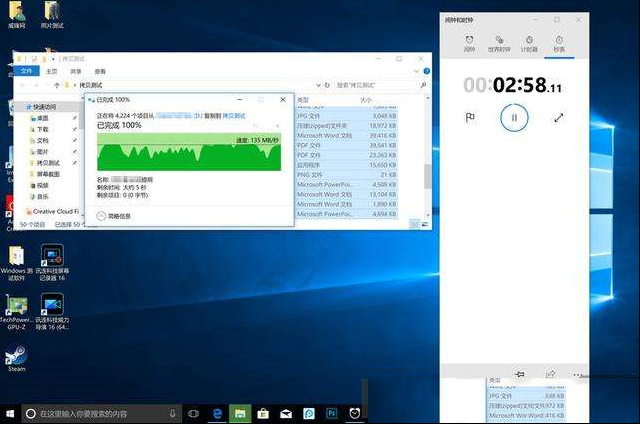Screen dimensions: 640x424
Task: Click the 搜索"拷贝测试" search box
Action: coord(376,85)
